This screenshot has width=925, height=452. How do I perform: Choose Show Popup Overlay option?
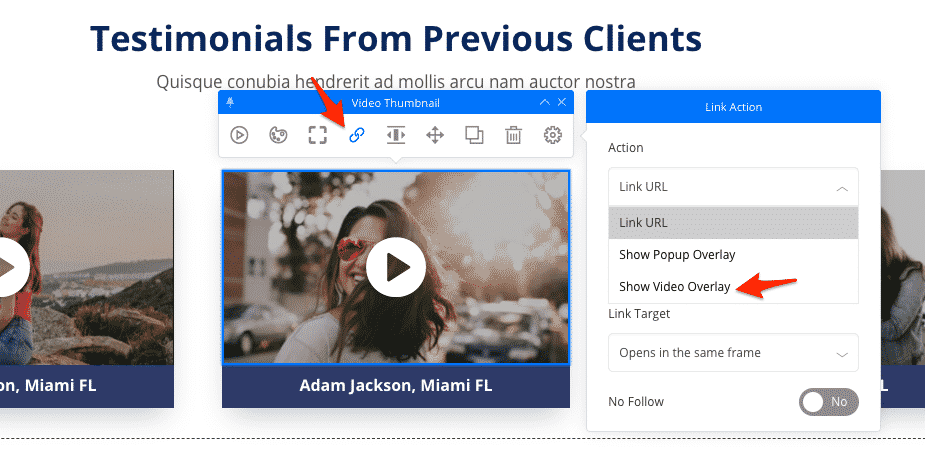point(677,255)
